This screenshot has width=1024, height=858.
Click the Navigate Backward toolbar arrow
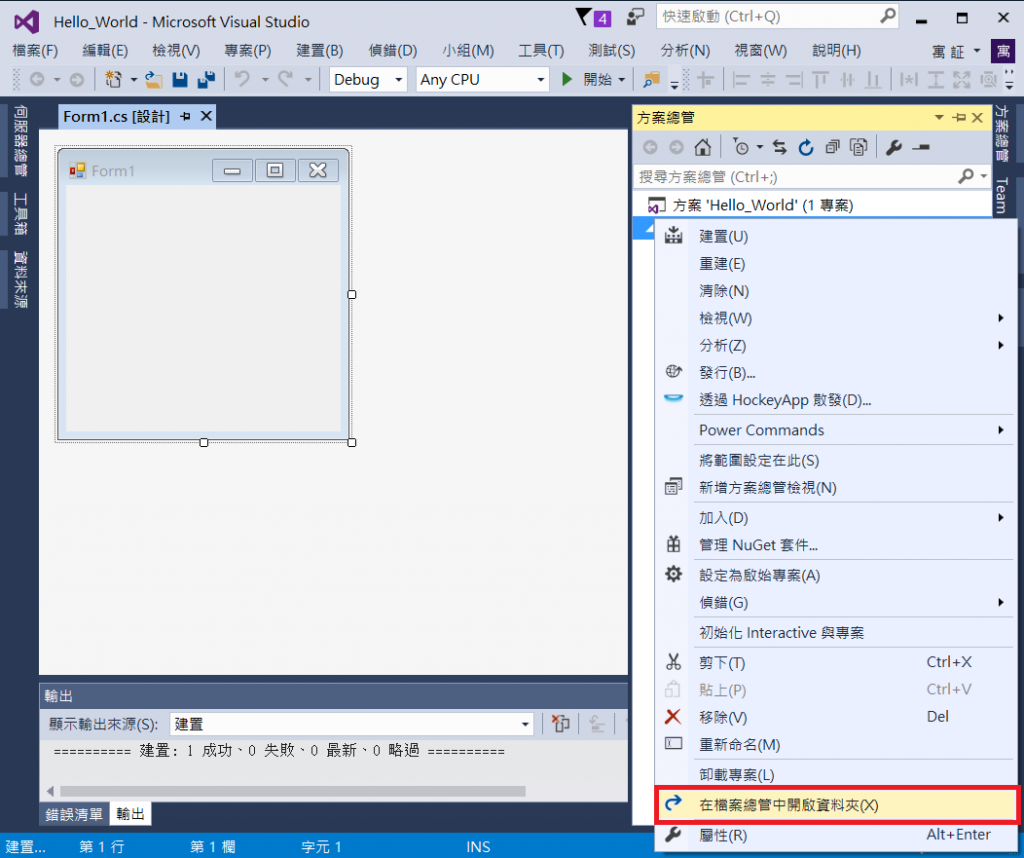pos(37,80)
